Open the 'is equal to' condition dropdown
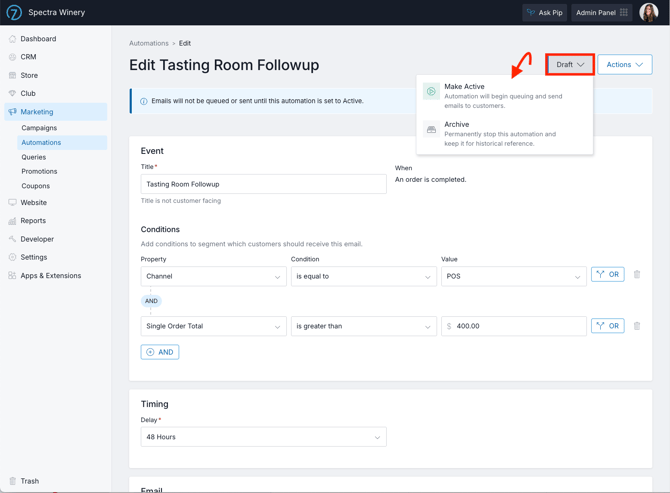 tap(364, 276)
